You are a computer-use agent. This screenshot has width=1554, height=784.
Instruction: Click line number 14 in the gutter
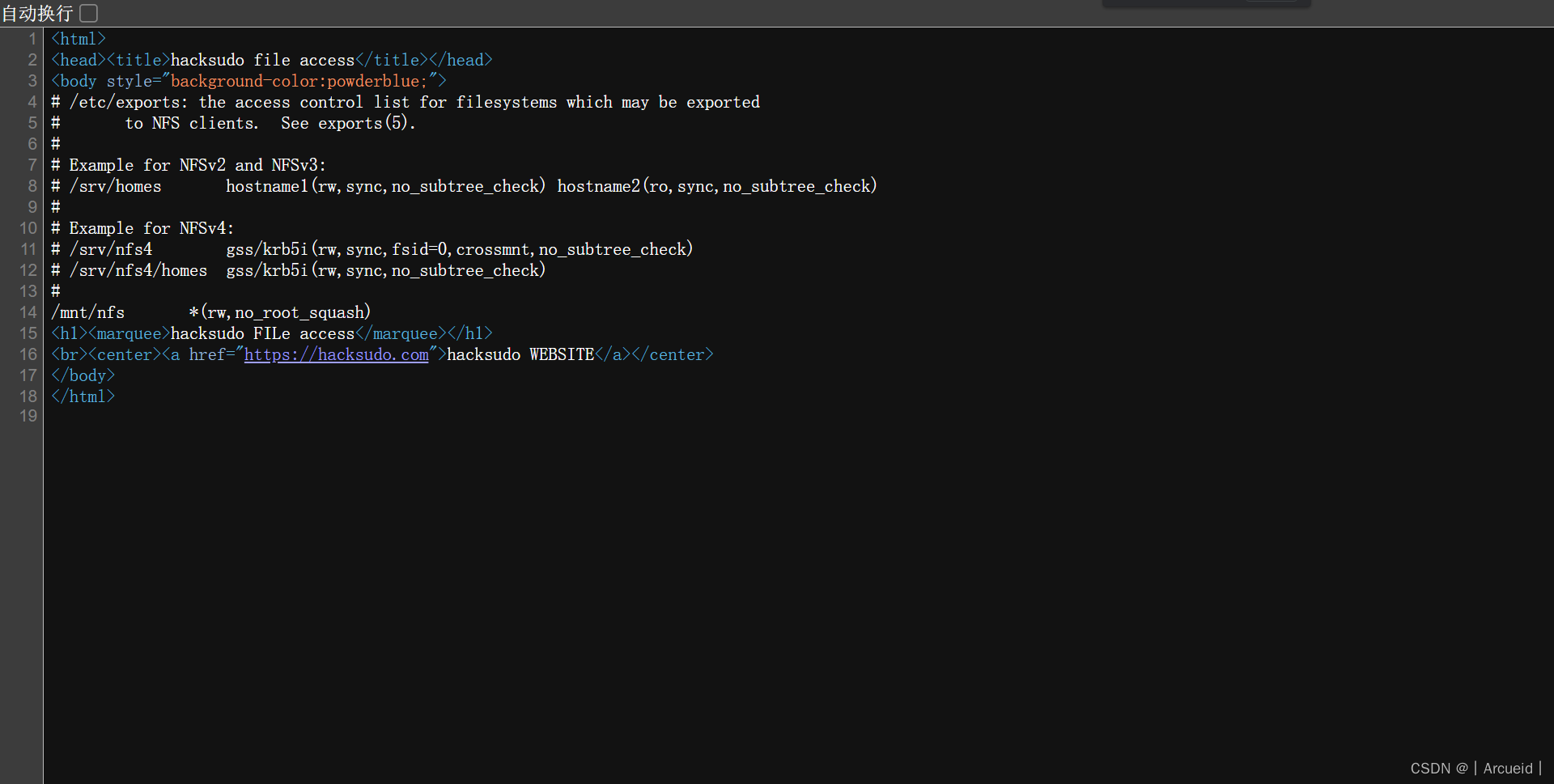[x=28, y=312]
